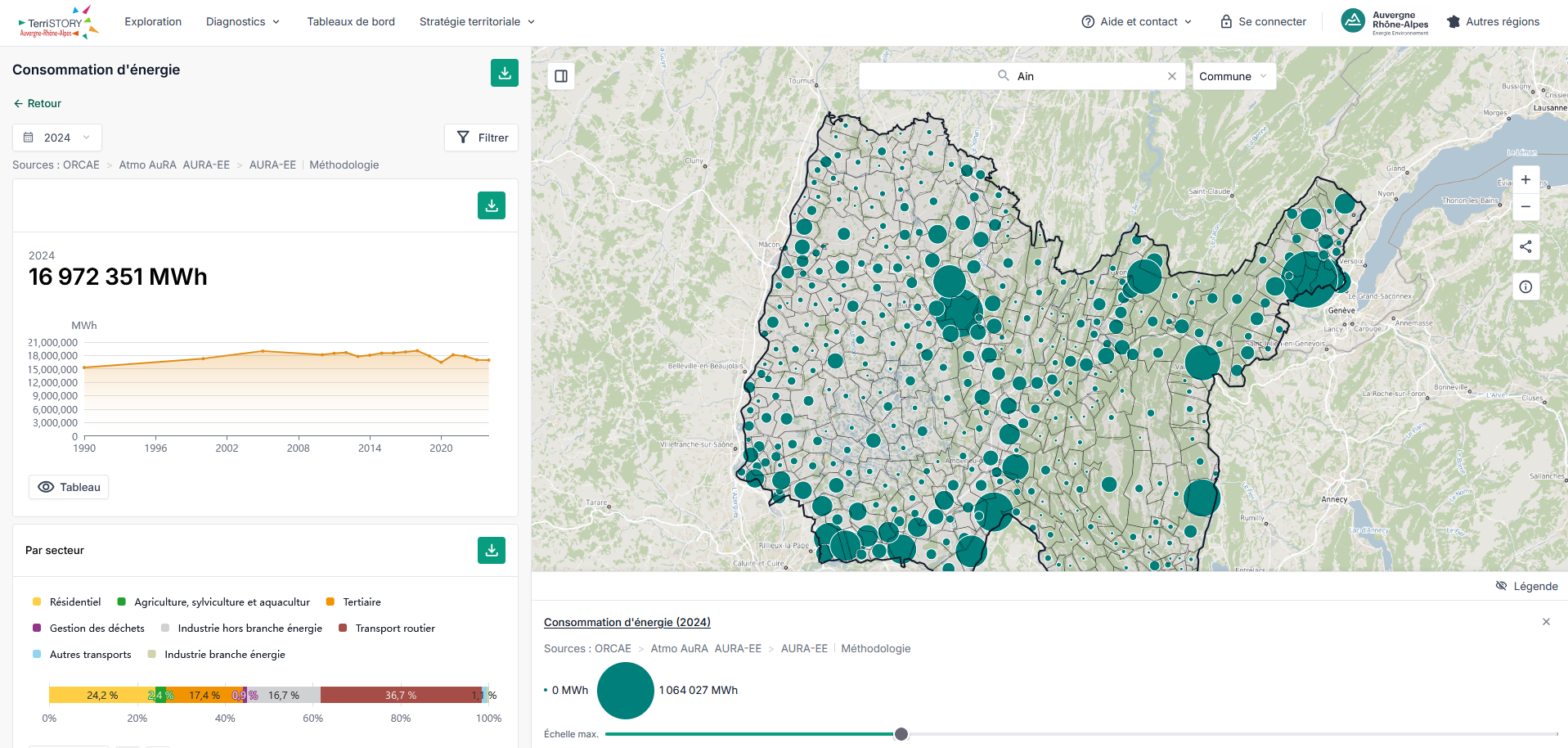
Task: Expand the Diagnostics menu
Action: (x=243, y=22)
